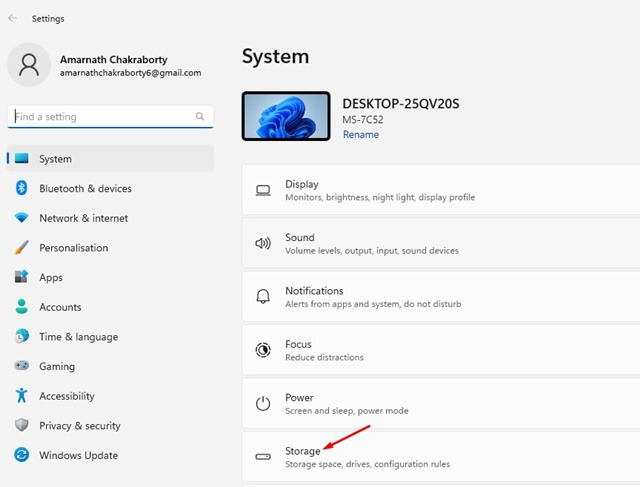Click the Settings window title

[48, 19]
